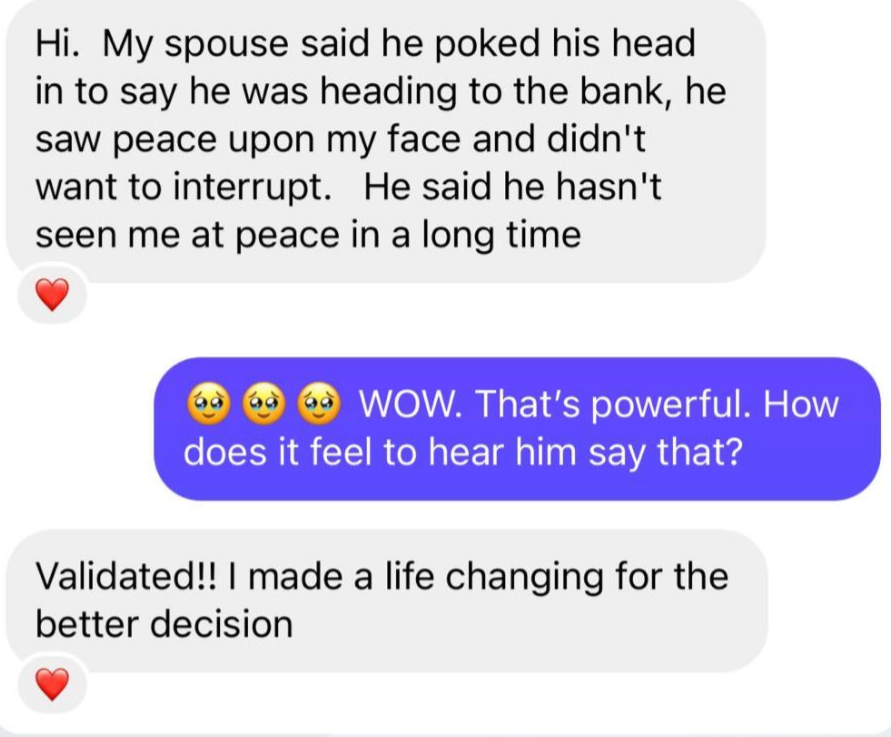The width and height of the screenshot is (891, 737).
Task: Click the word 'spouse' in first message
Action: coord(226,45)
